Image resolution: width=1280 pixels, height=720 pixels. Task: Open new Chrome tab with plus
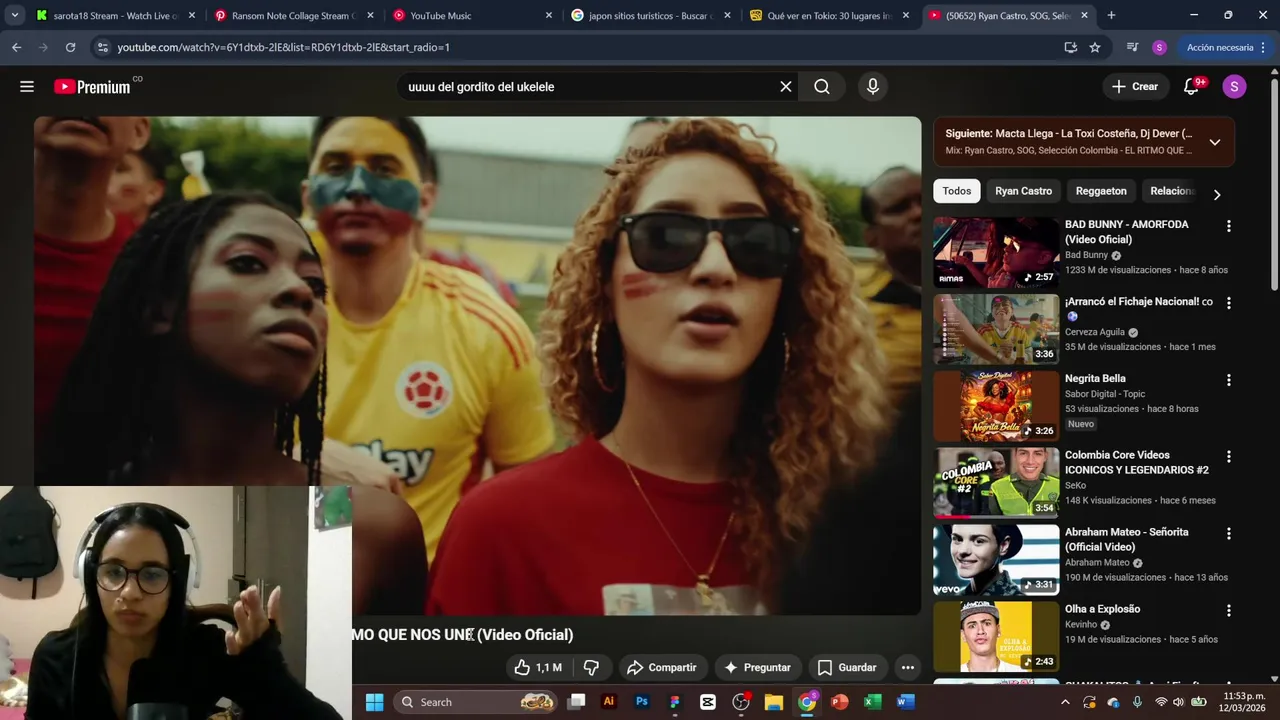(x=1111, y=15)
